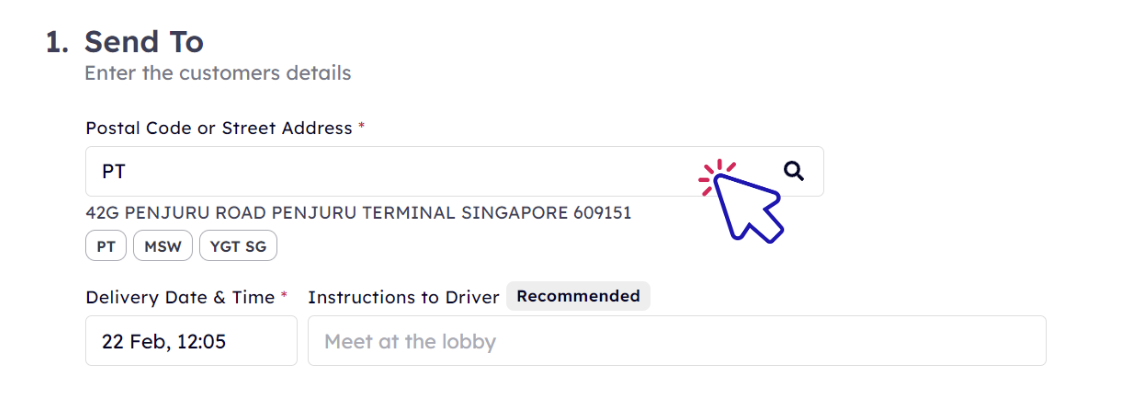Click the magnifying glass search icon

(793, 171)
